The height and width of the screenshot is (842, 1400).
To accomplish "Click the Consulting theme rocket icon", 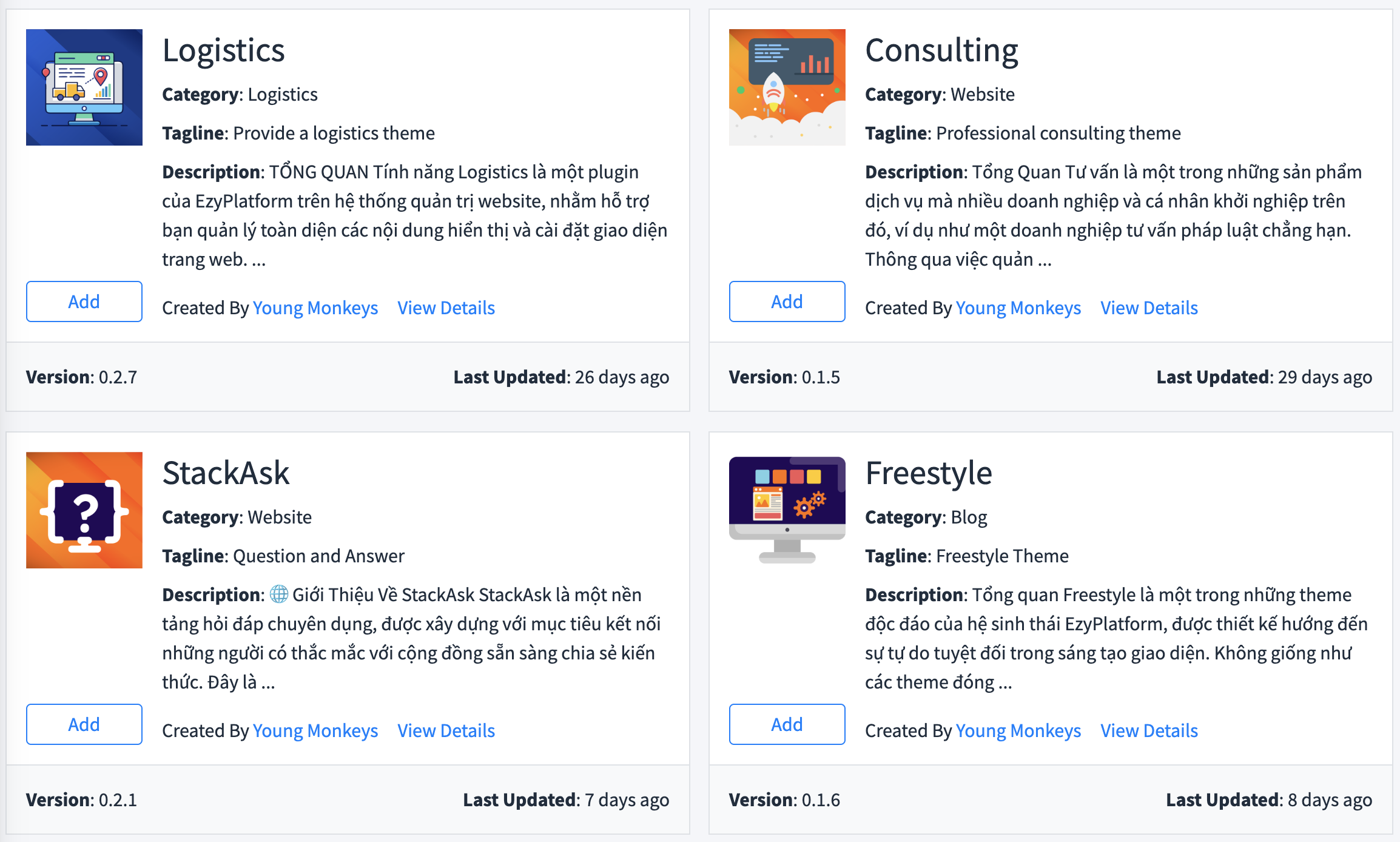I will tap(787, 87).
